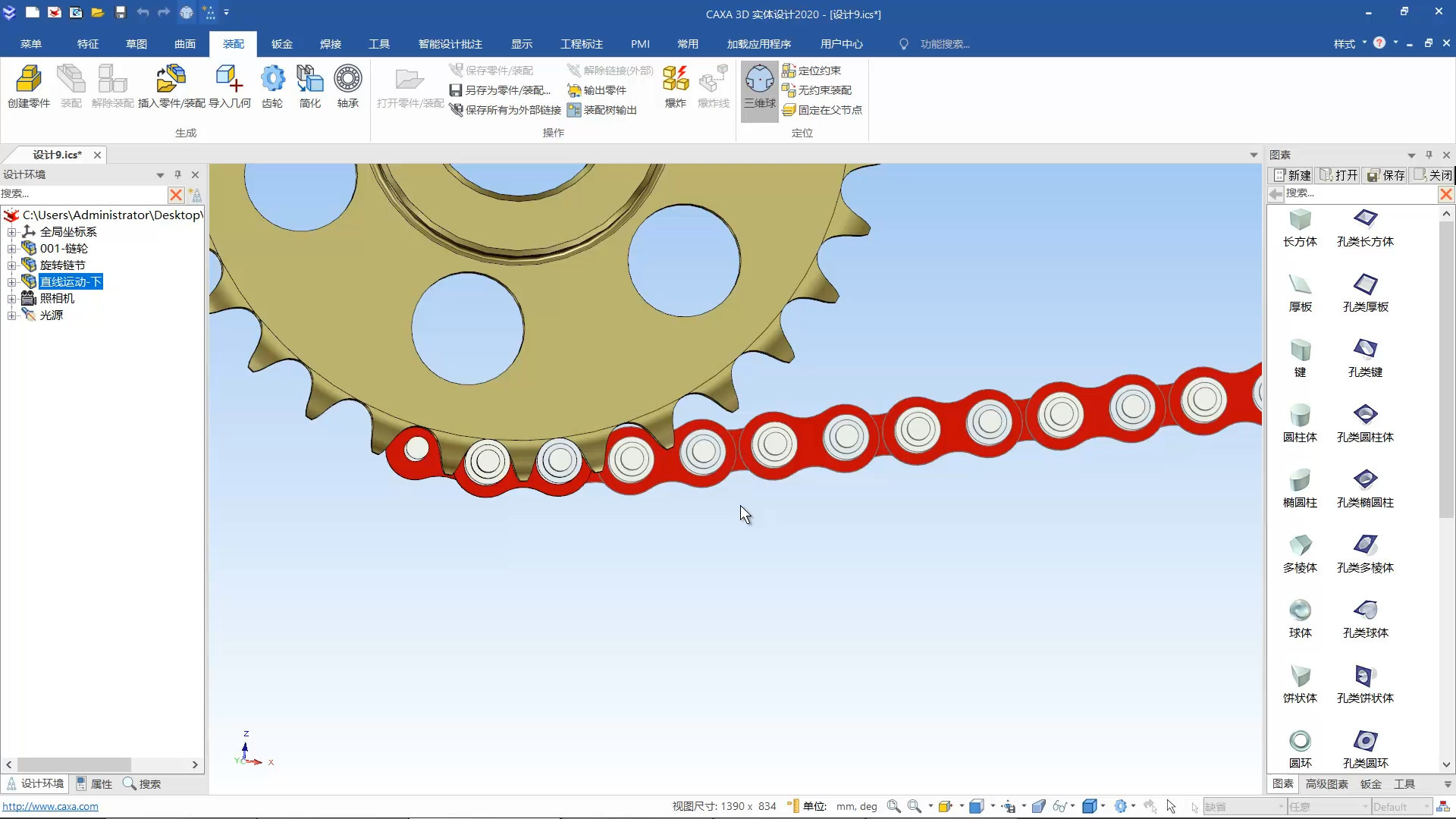Click the 导入几何 import geometry icon
The image size is (1456, 819).
[x=230, y=86]
